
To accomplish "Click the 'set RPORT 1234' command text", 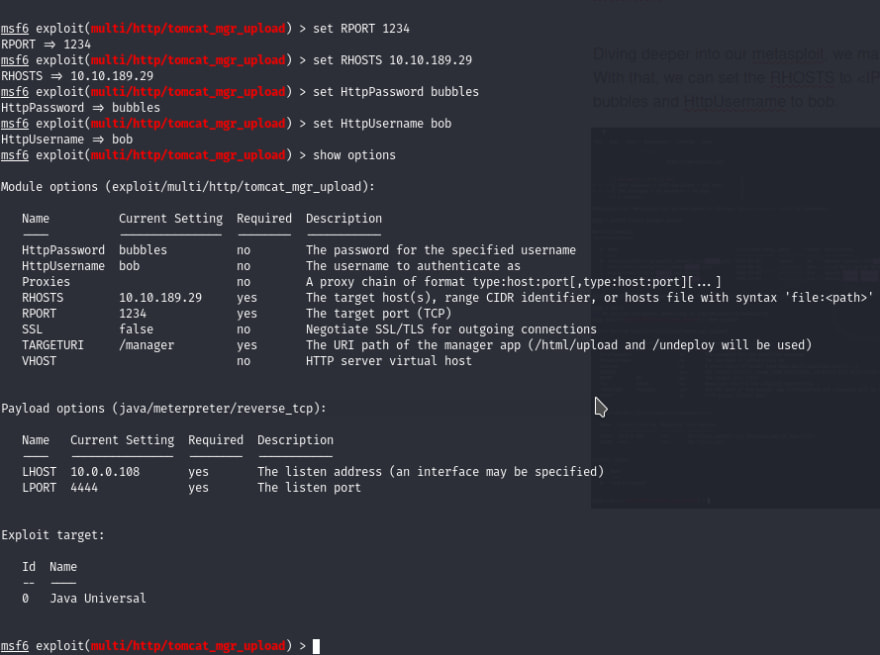I will click(361, 29).
